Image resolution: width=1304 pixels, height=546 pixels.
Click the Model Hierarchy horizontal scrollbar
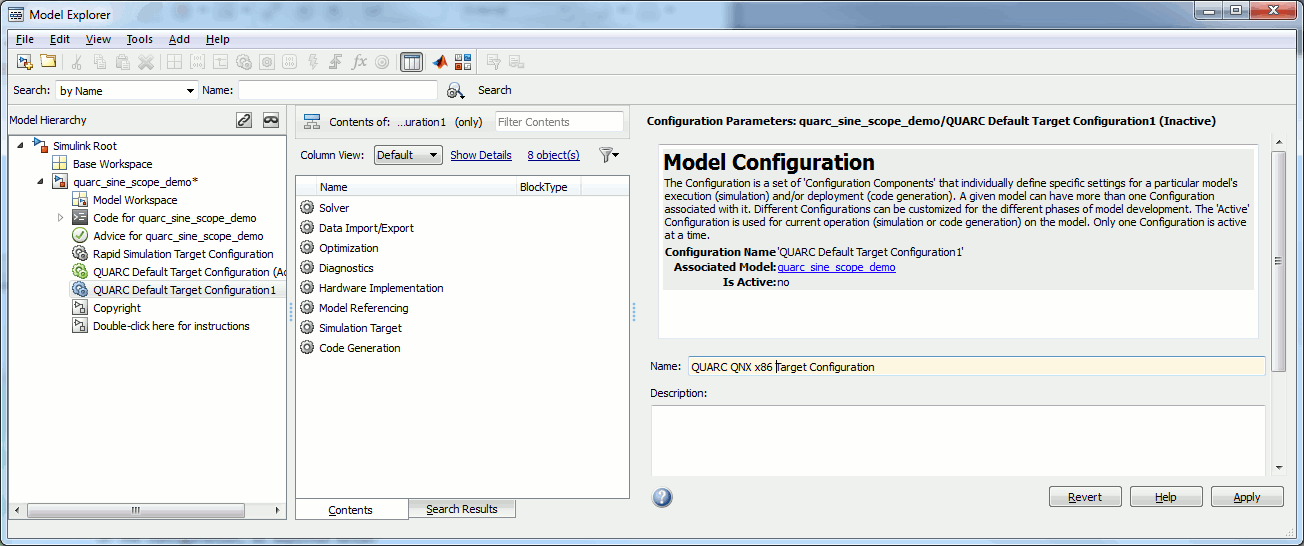(x=136, y=510)
